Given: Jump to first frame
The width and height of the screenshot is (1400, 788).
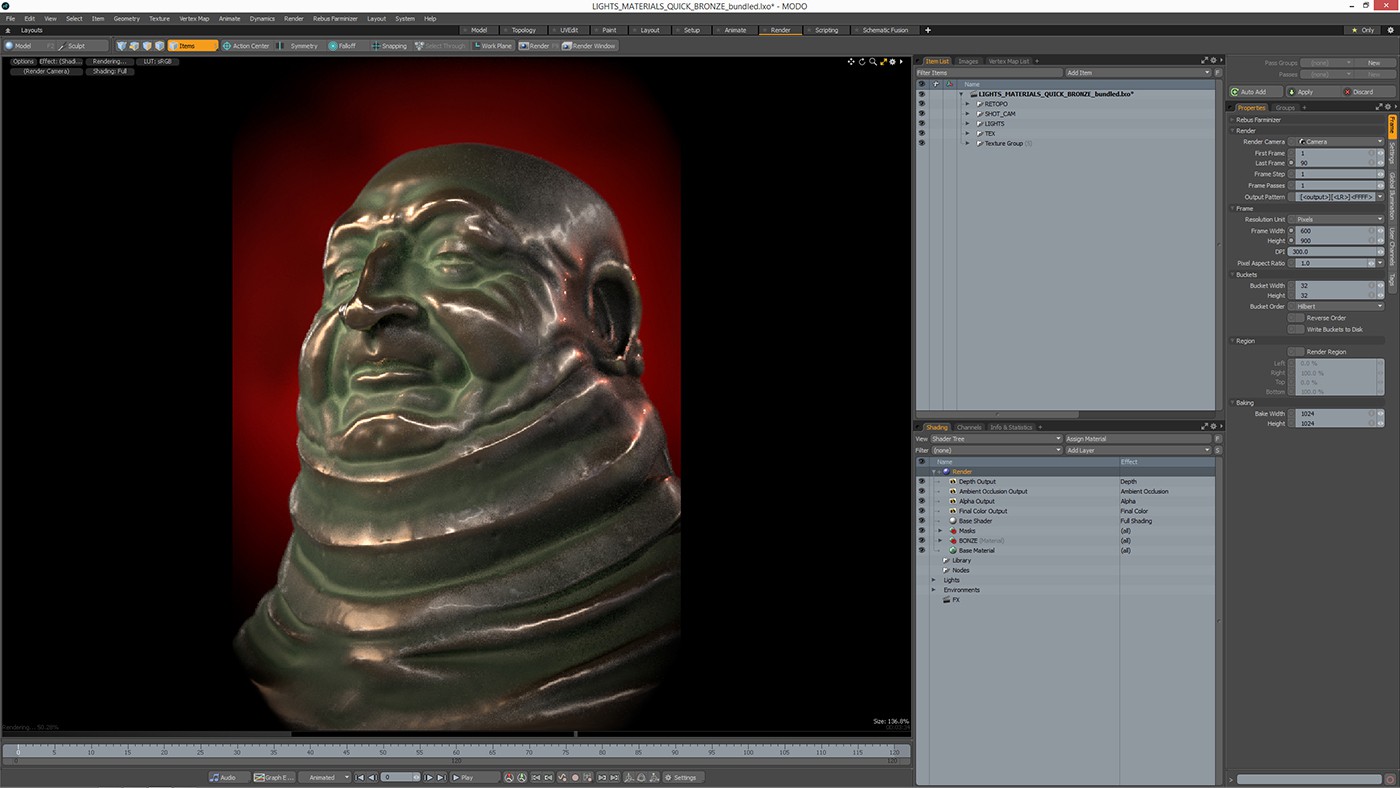Looking at the screenshot, I should coord(360,777).
